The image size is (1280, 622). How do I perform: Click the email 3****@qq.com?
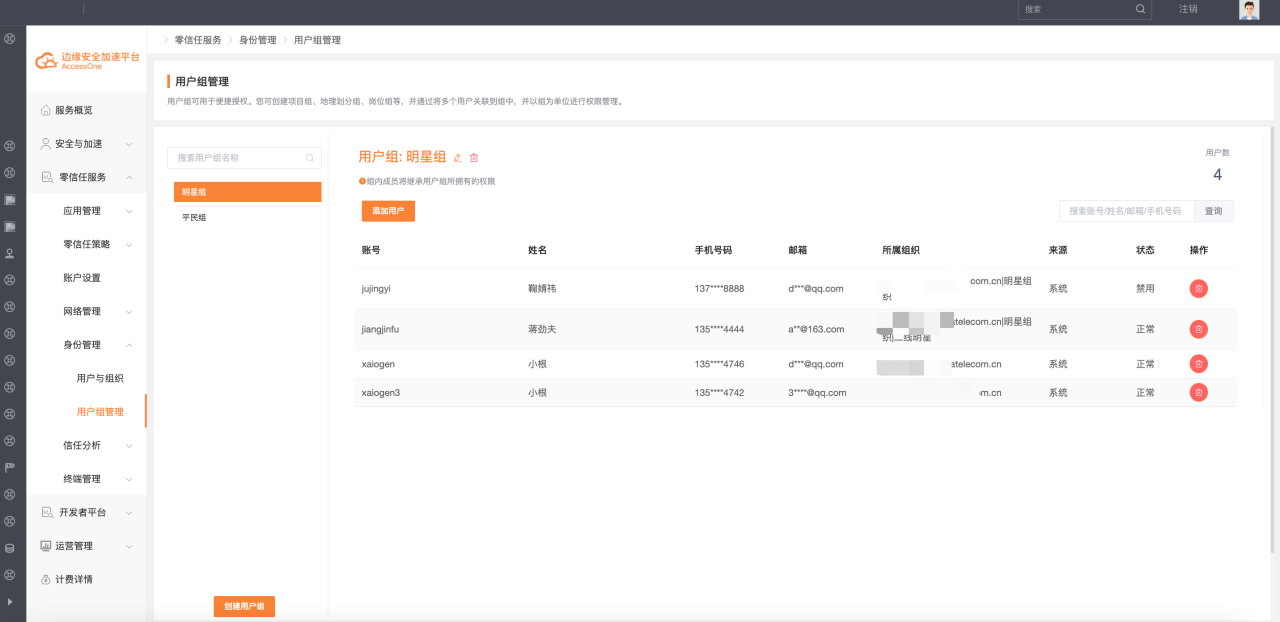[x=817, y=393]
